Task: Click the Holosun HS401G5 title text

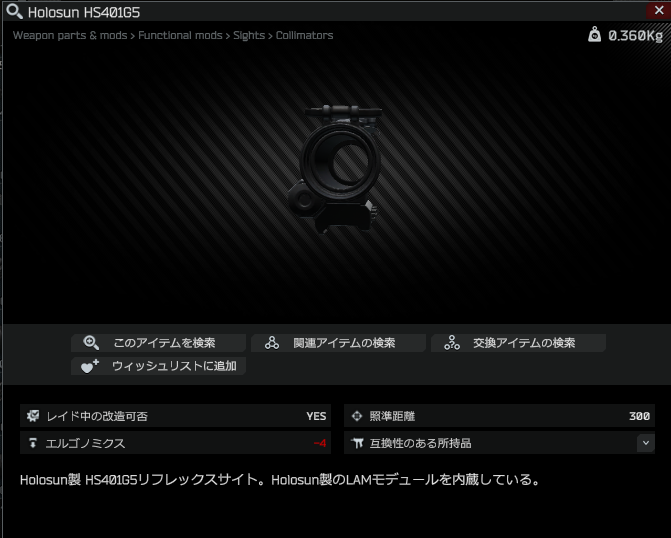Action: click(84, 12)
